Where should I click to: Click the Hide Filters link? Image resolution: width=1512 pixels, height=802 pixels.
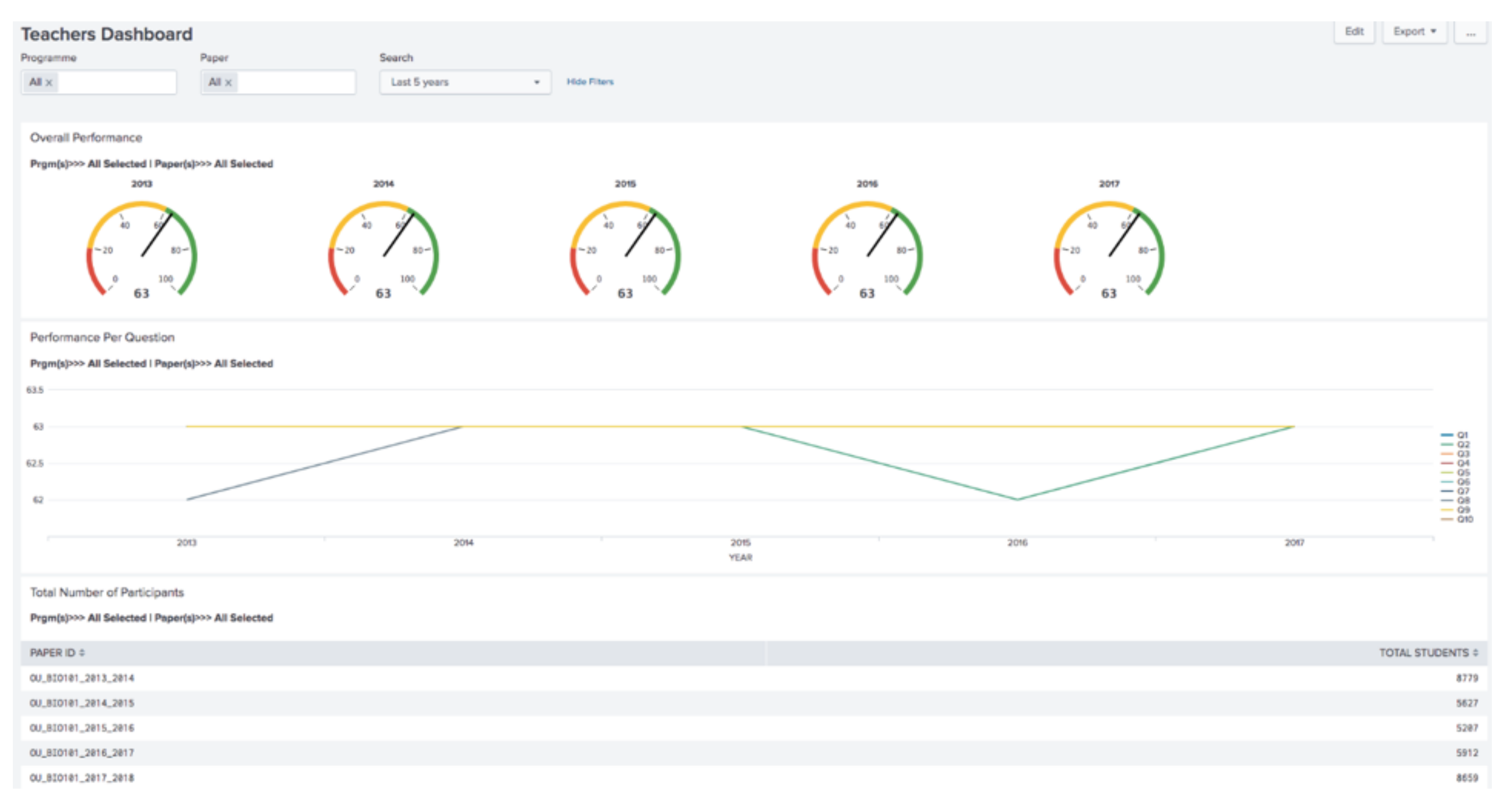[x=590, y=81]
